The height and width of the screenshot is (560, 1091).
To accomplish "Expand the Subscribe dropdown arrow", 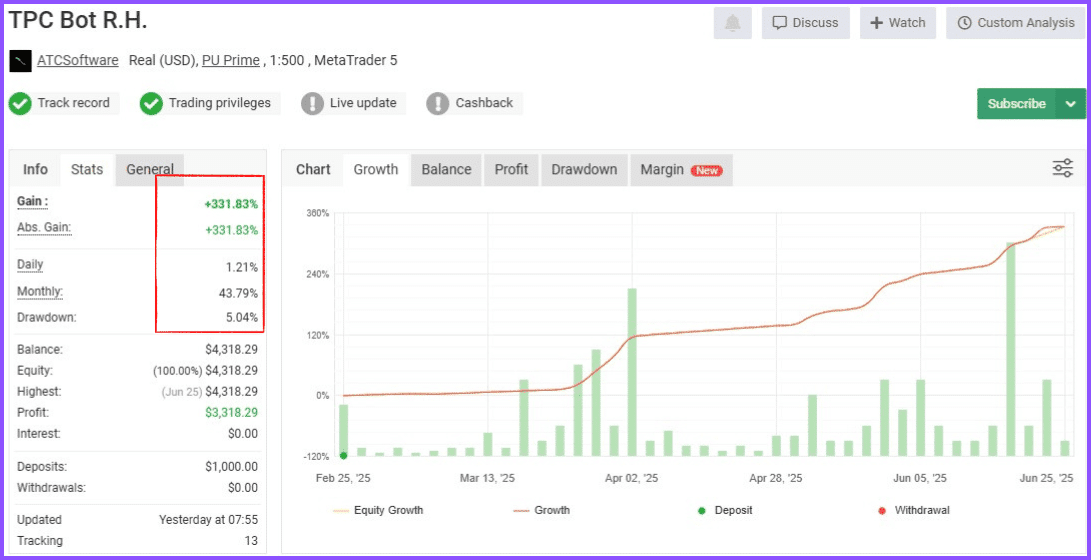I will [1070, 104].
